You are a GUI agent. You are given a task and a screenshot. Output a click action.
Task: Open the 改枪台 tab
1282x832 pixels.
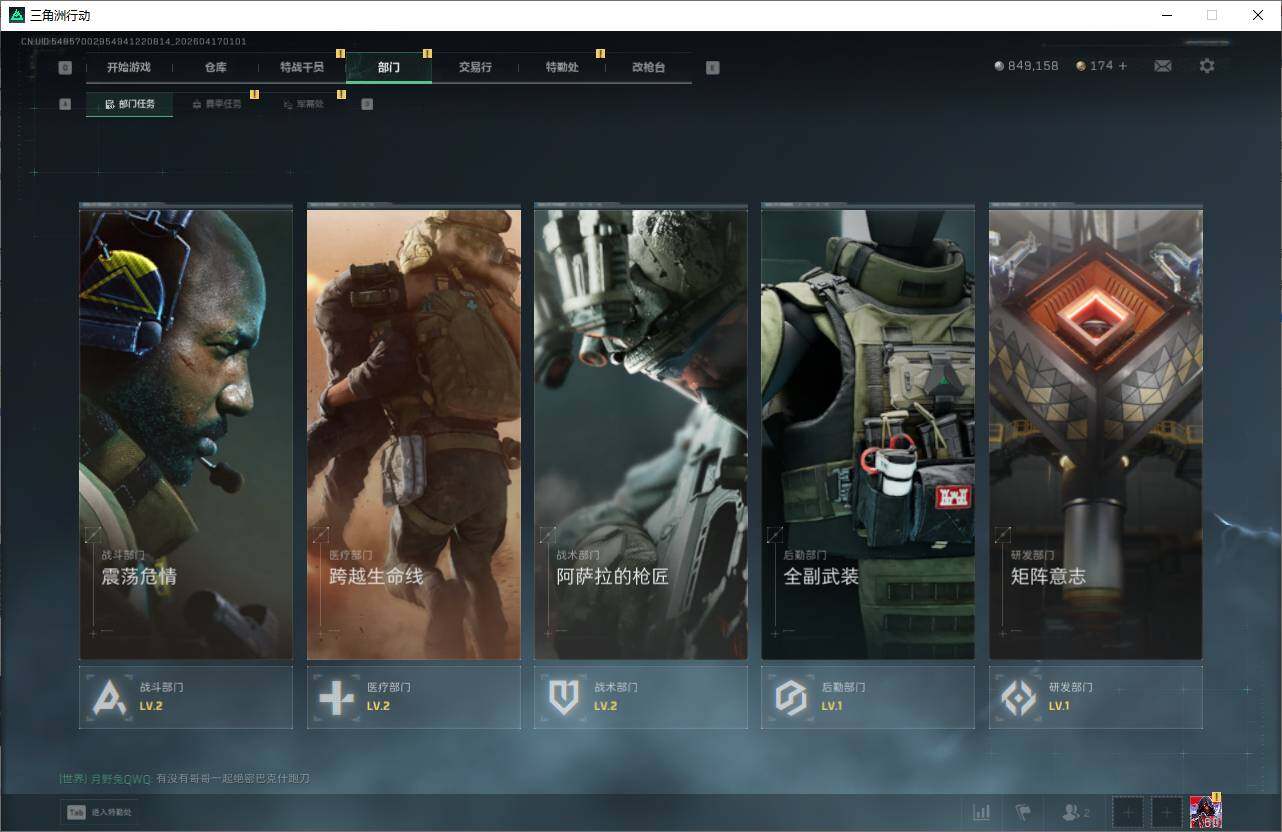649,68
